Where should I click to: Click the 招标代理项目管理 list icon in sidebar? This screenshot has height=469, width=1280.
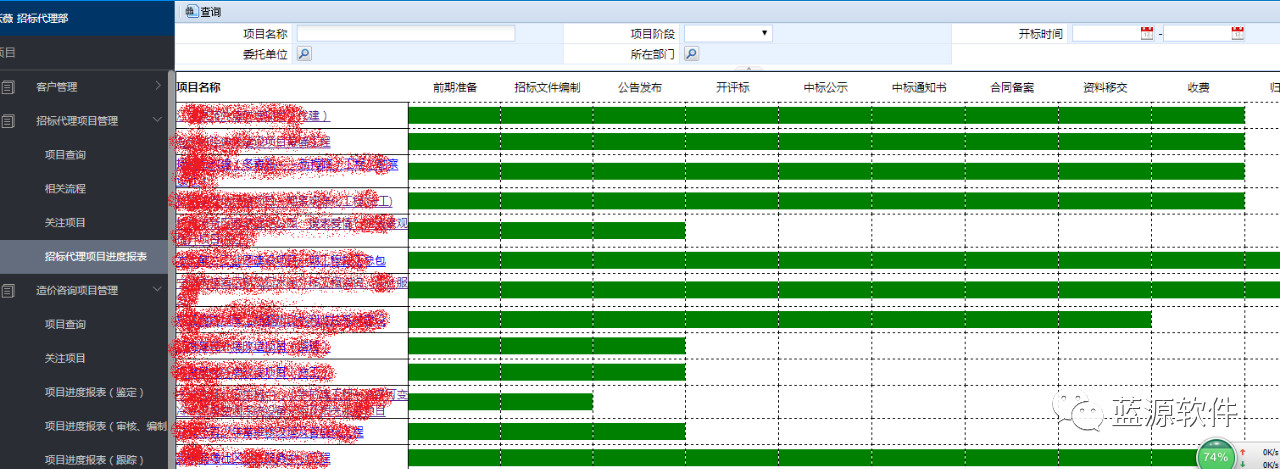[9, 121]
